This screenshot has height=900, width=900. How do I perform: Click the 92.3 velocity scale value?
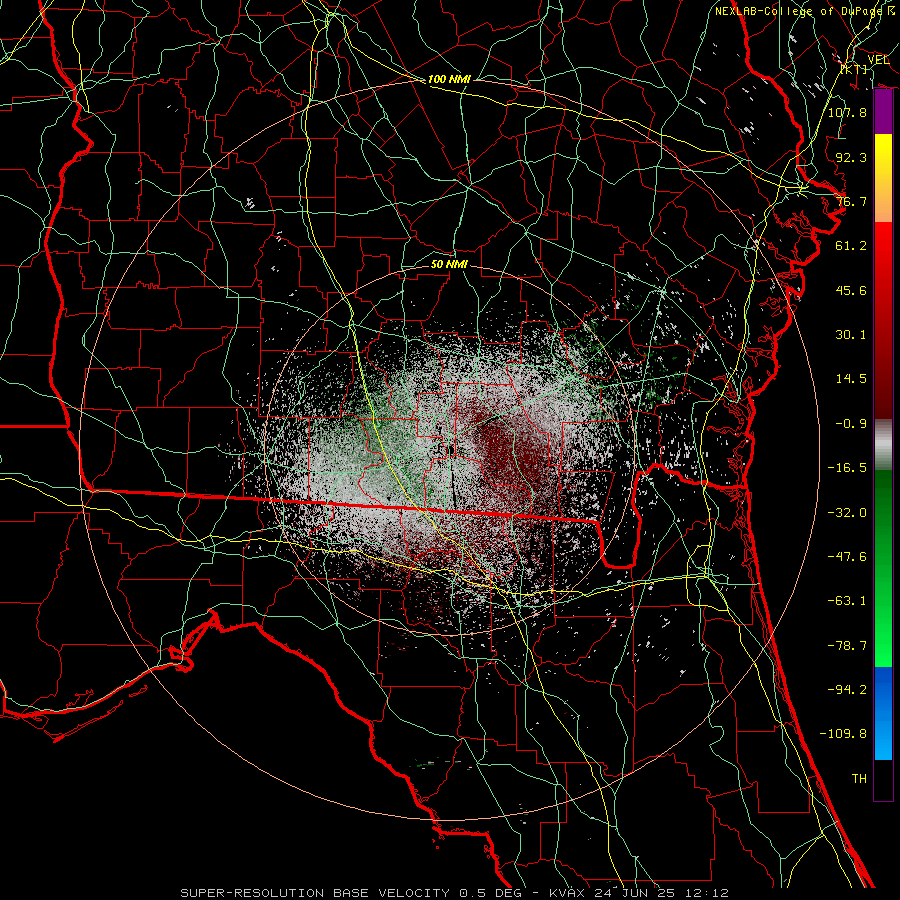851,157
